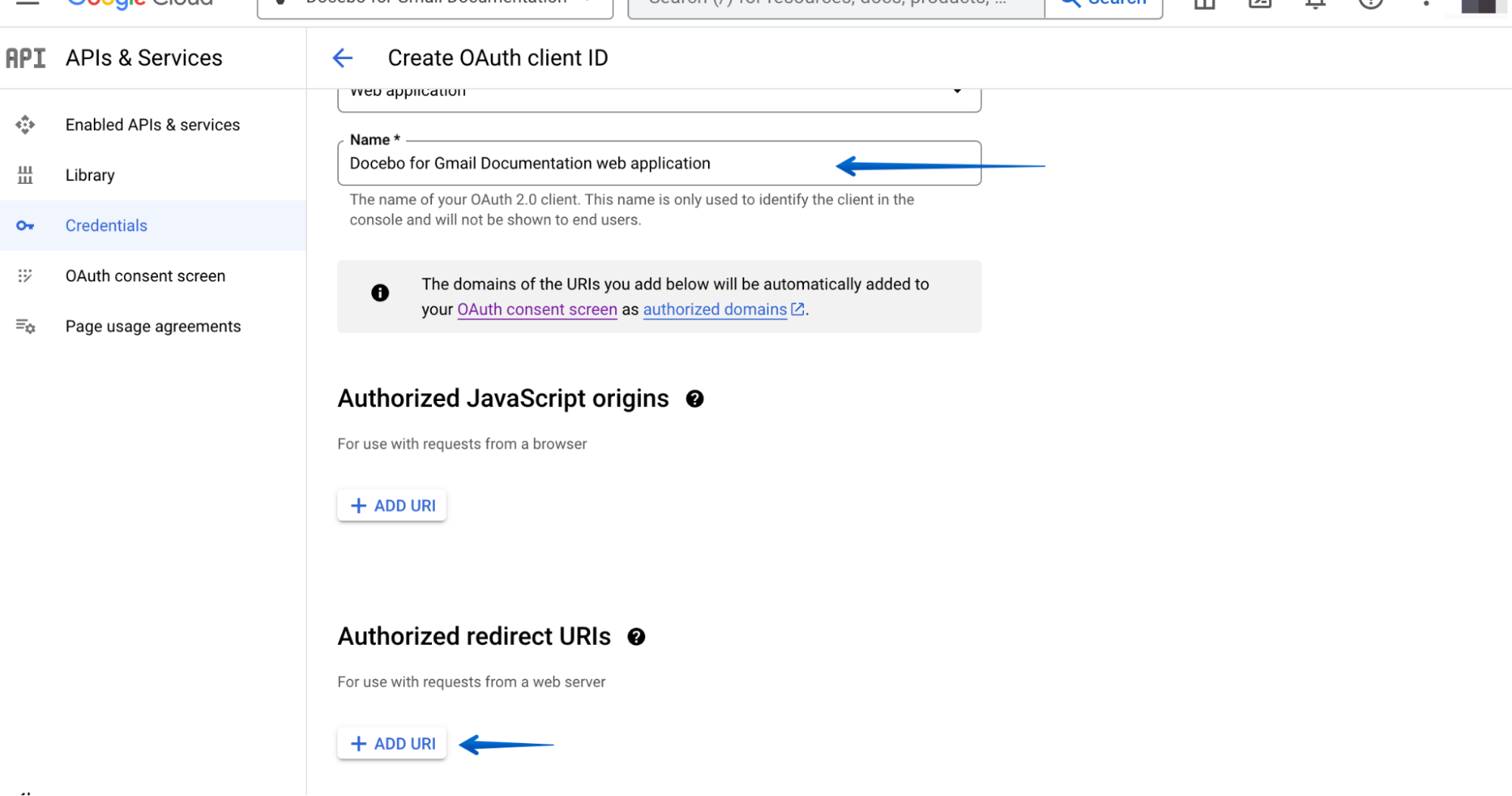This screenshot has height=796, width=1512.
Task: Click the Create OAuth client ID heading
Action: point(498,58)
